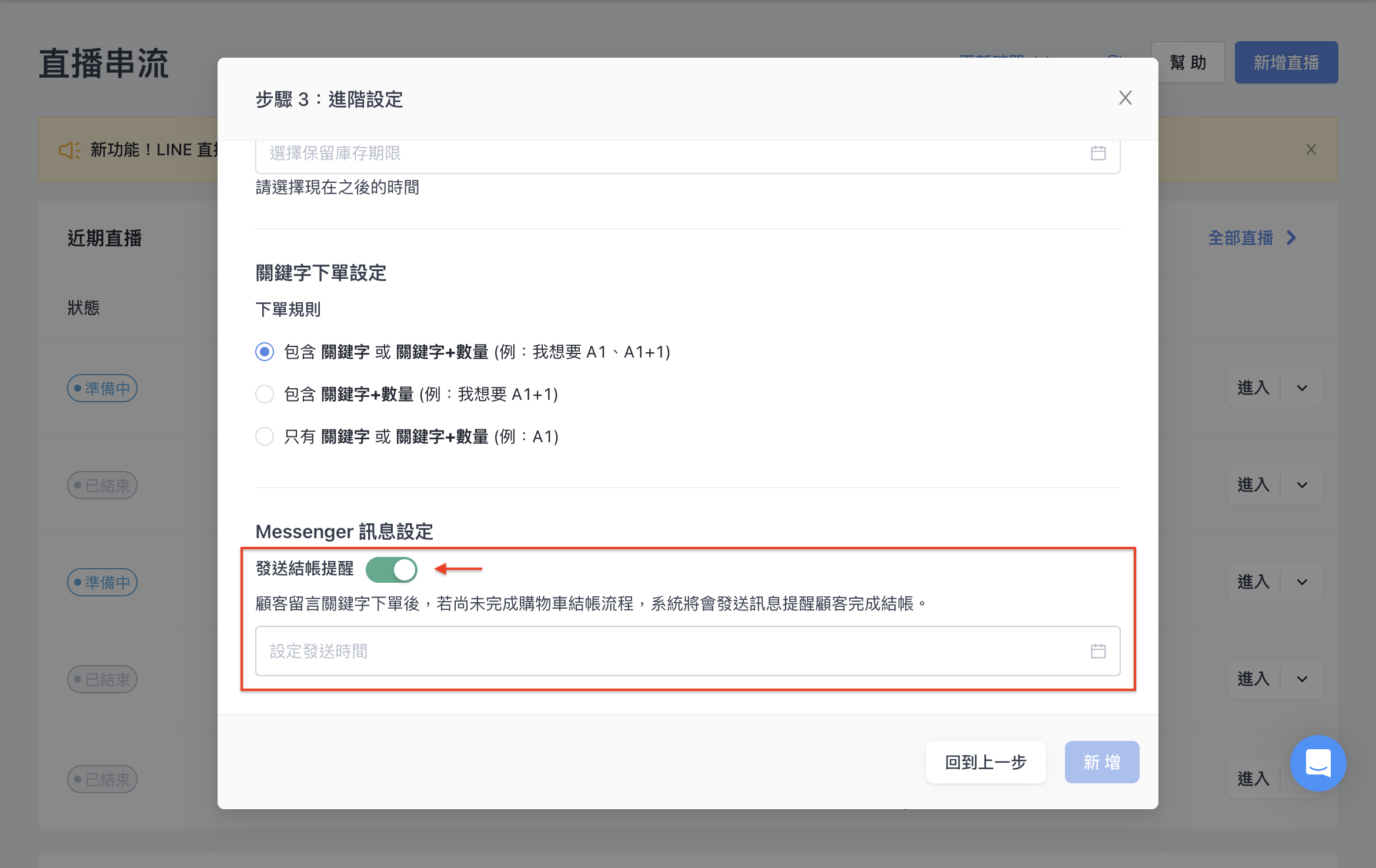Click the Messenger 訊息設定 heading
This screenshot has height=868, width=1376.
pos(344,532)
